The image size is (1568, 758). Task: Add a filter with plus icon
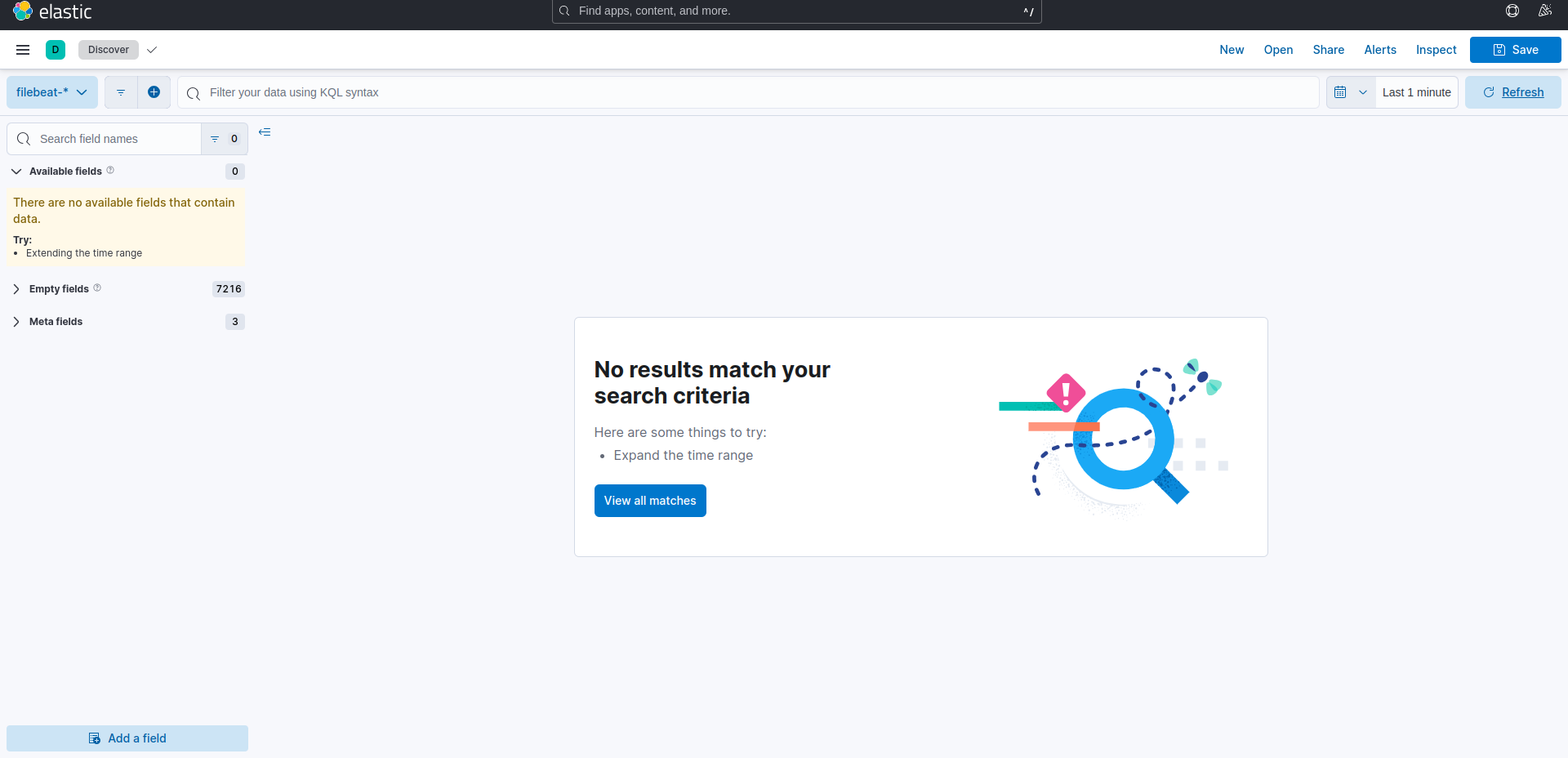pyautogui.click(x=154, y=92)
